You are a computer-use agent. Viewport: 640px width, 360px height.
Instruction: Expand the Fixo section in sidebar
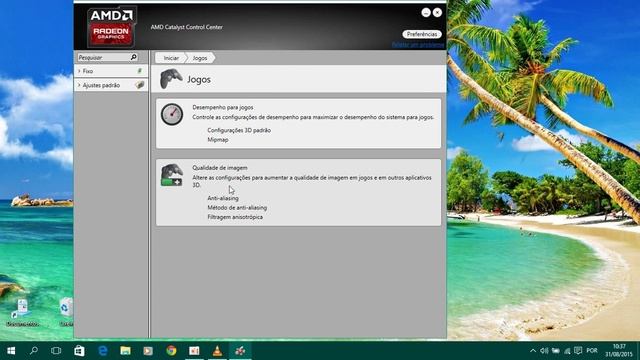point(111,71)
